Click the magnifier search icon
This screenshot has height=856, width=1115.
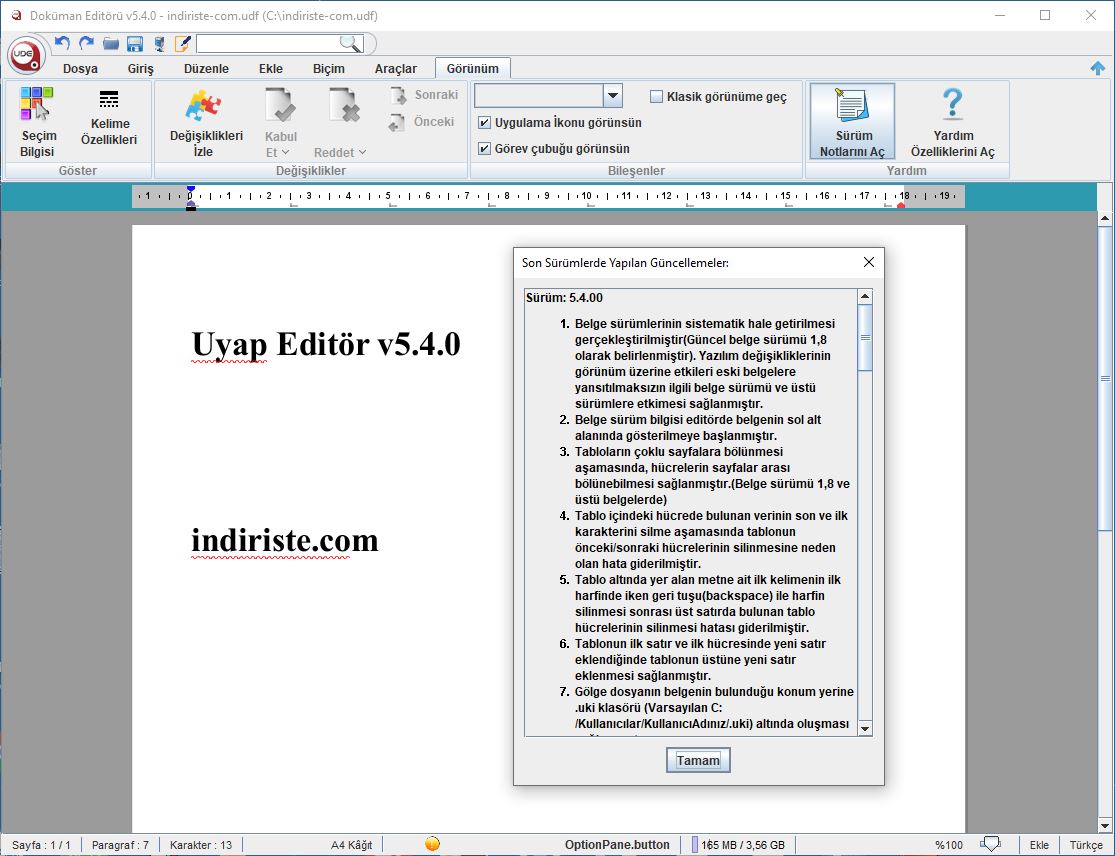pyautogui.click(x=351, y=44)
